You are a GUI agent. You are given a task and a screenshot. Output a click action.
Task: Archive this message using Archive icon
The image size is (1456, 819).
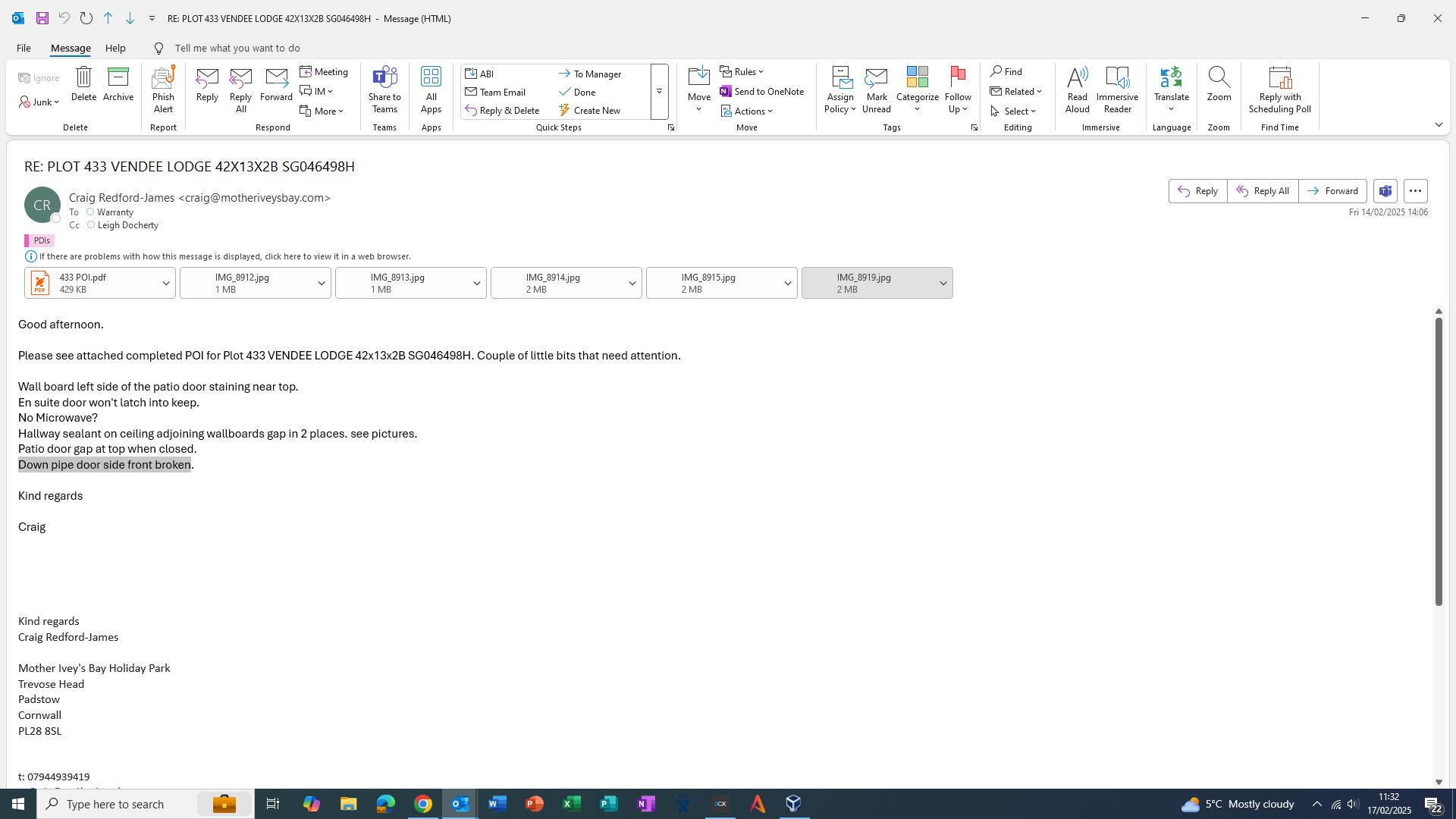tap(118, 77)
